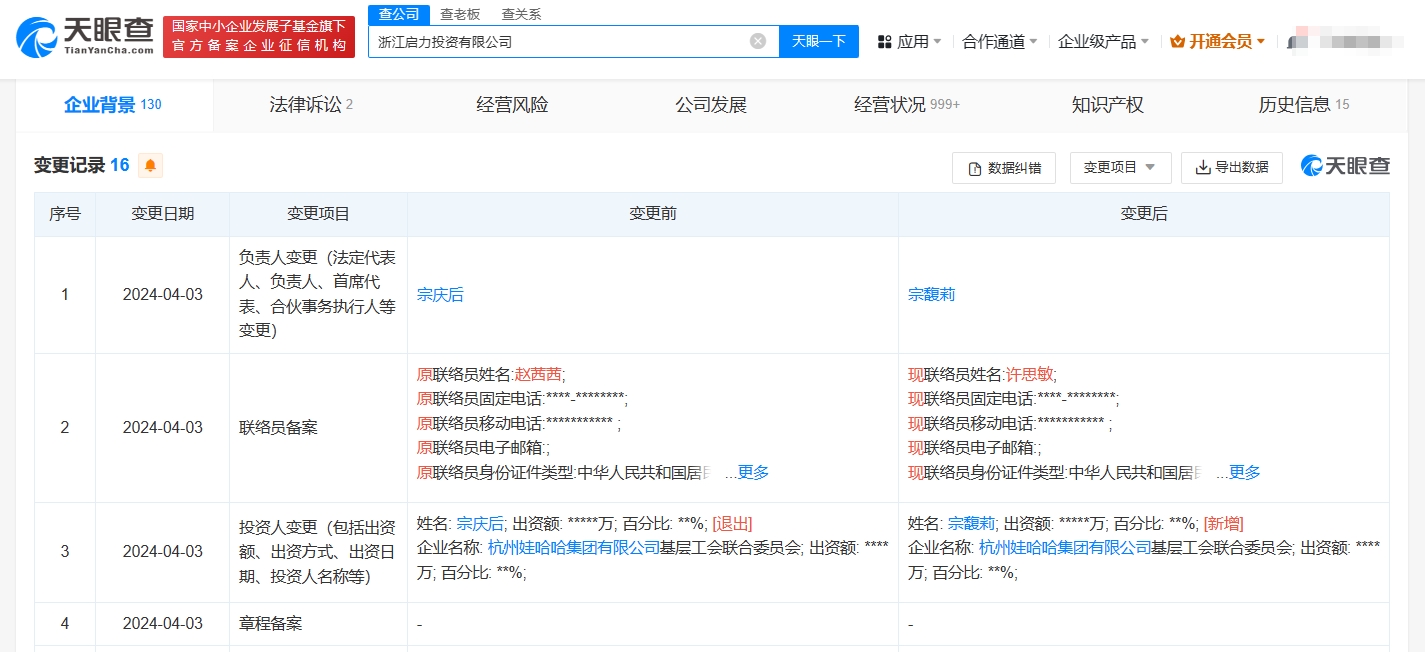Click the TianYanCha logo
This screenshot has height=652, width=1425.
point(86,36)
